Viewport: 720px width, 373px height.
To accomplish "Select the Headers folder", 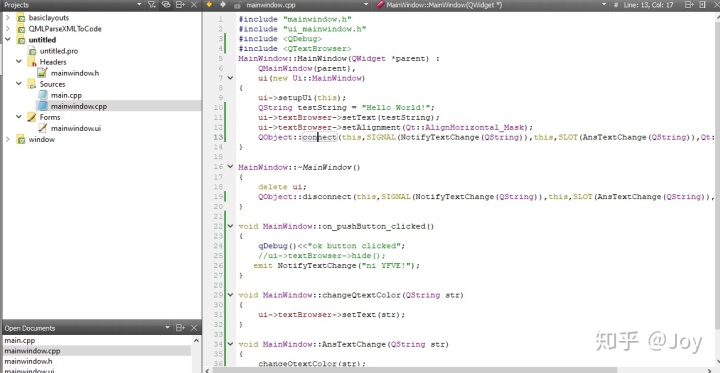I will pyautogui.click(x=53, y=62).
